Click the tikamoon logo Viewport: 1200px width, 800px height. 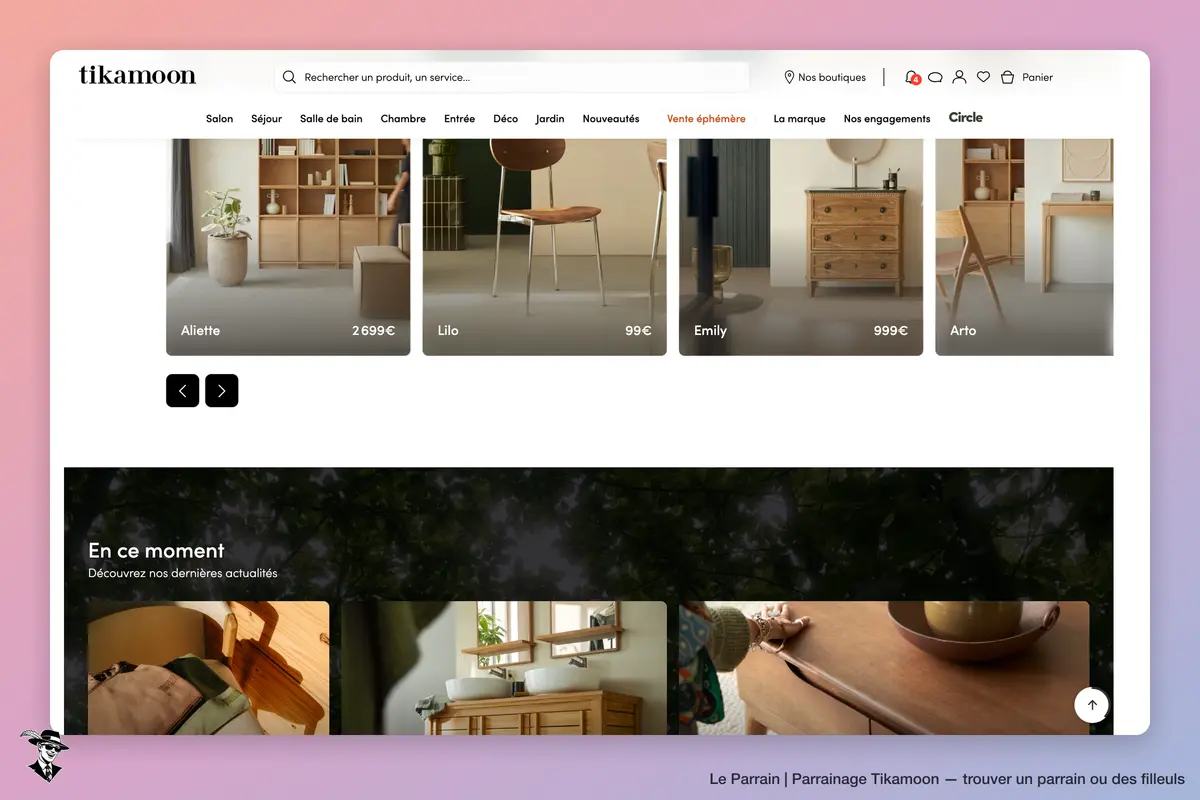tap(137, 75)
